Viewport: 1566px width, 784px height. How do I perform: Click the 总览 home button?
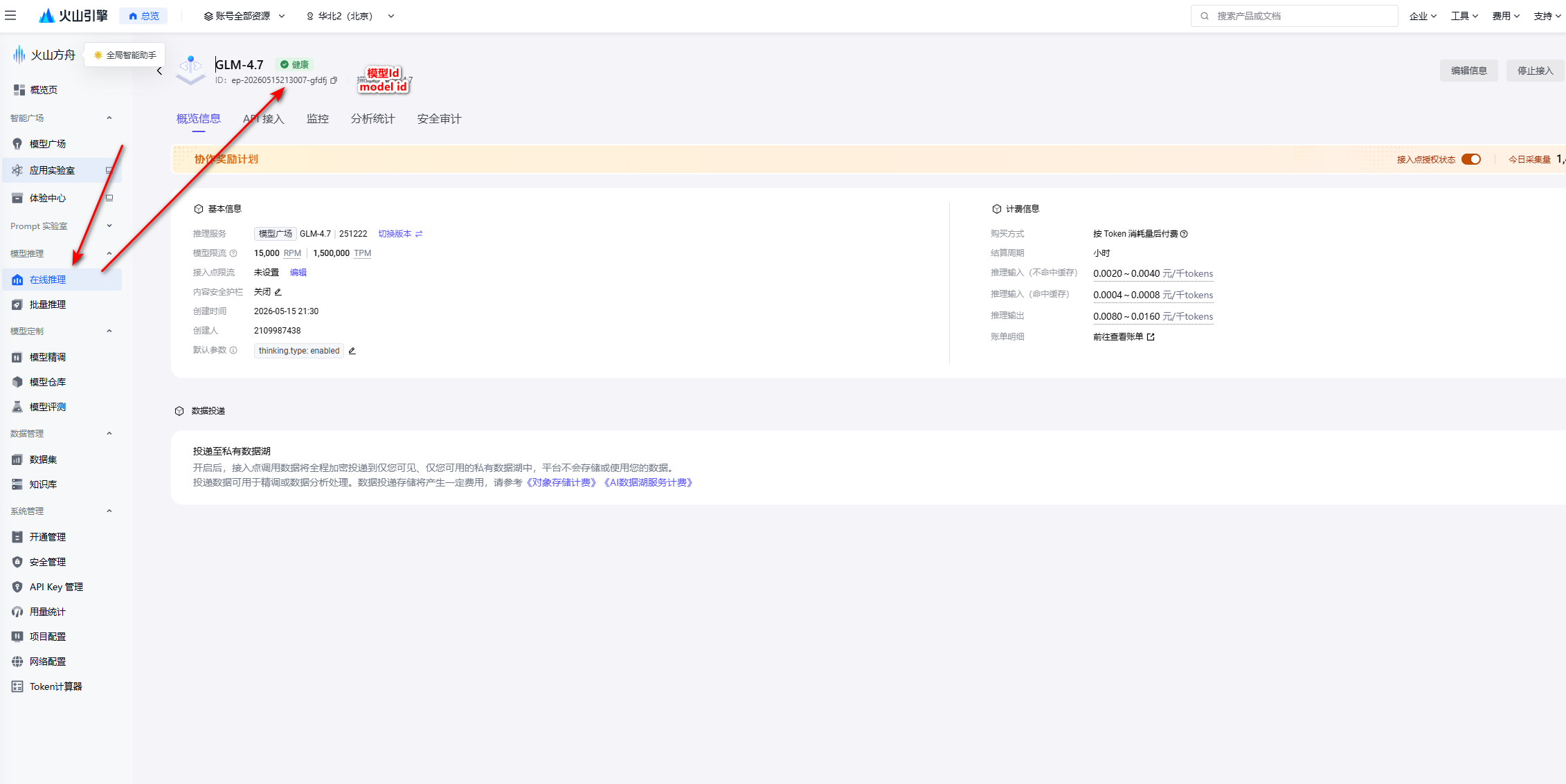point(143,16)
